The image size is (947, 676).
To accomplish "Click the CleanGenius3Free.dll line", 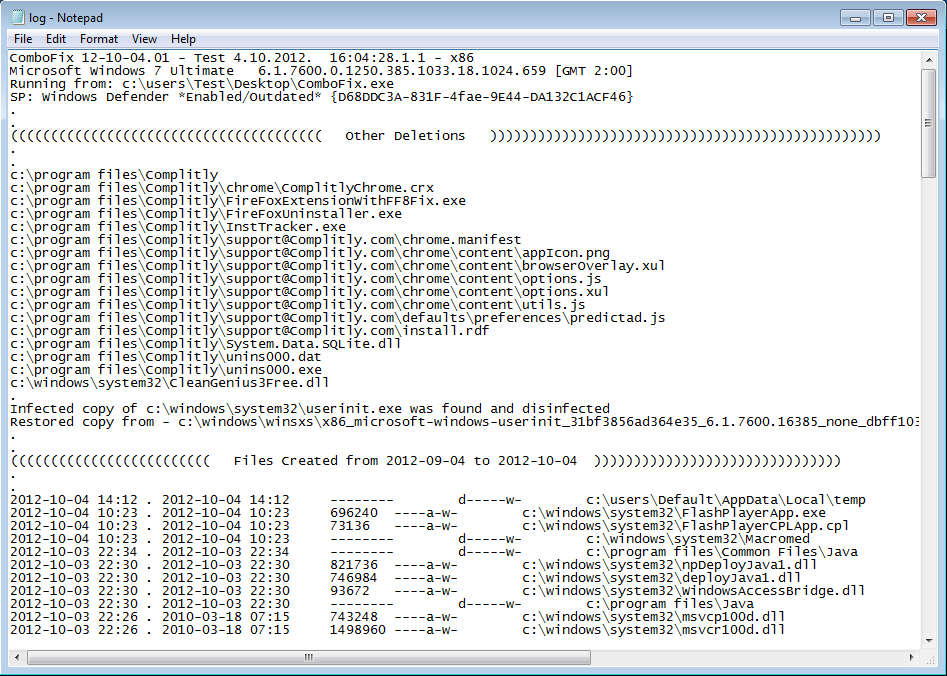I will point(169,383).
